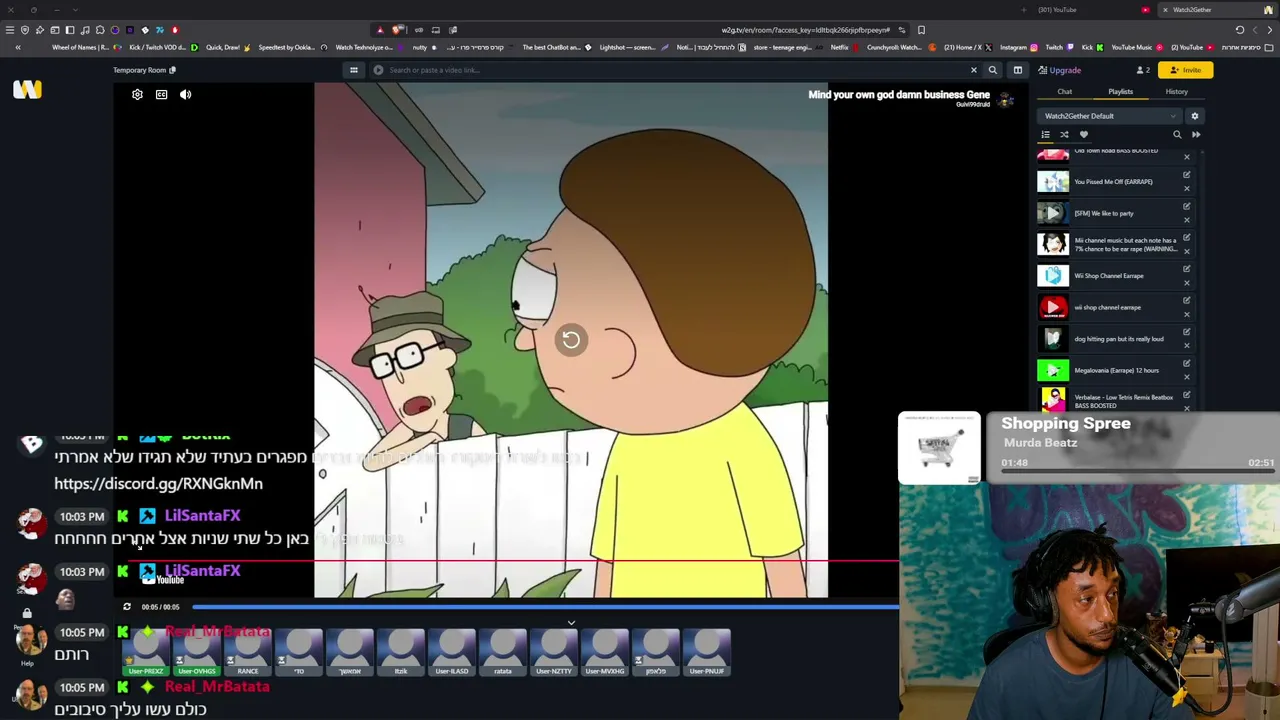Replay the finished video
Screen dimensions: 1280x720
[571, 340]
